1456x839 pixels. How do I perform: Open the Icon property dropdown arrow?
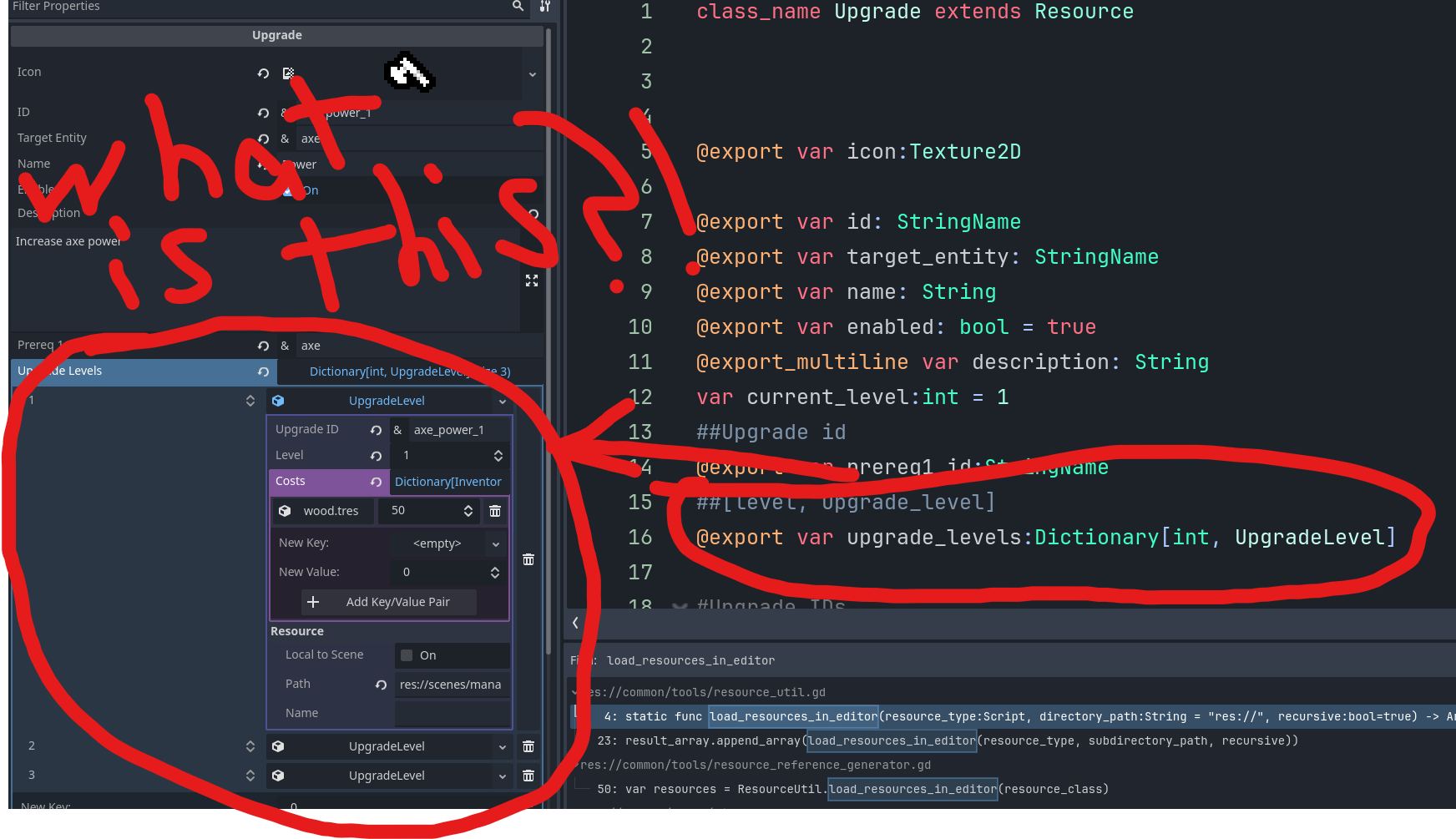click(x=533, y=73)
